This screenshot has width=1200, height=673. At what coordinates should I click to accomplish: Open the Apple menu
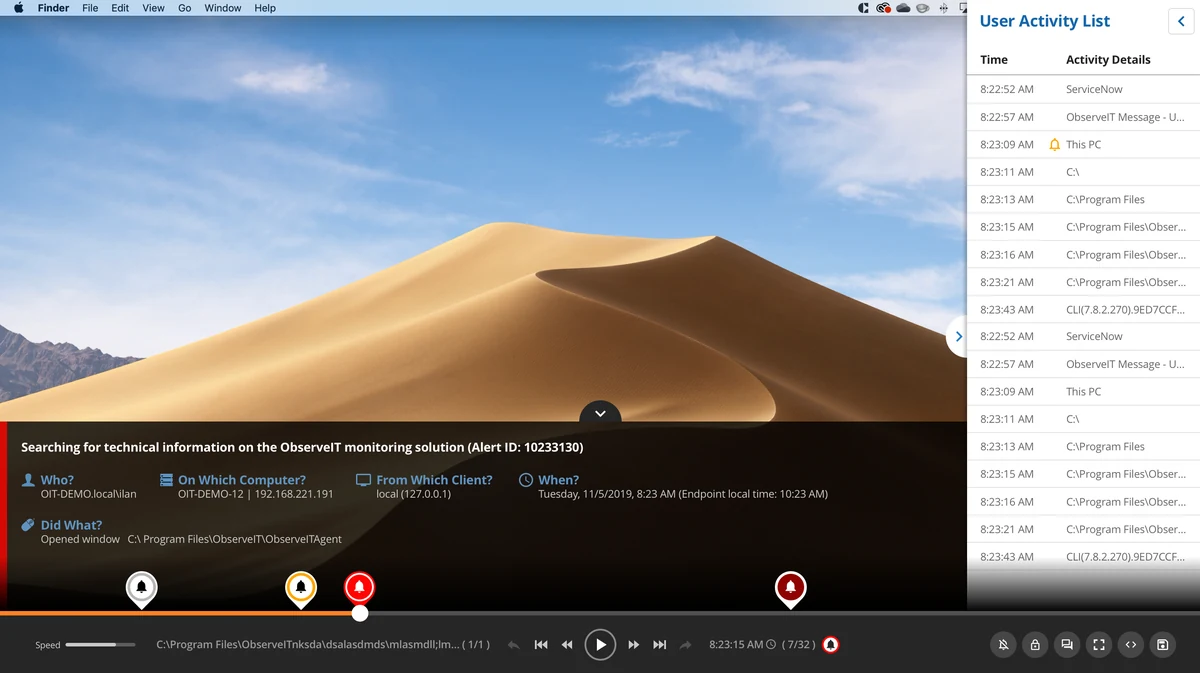(x=18, y=8)
